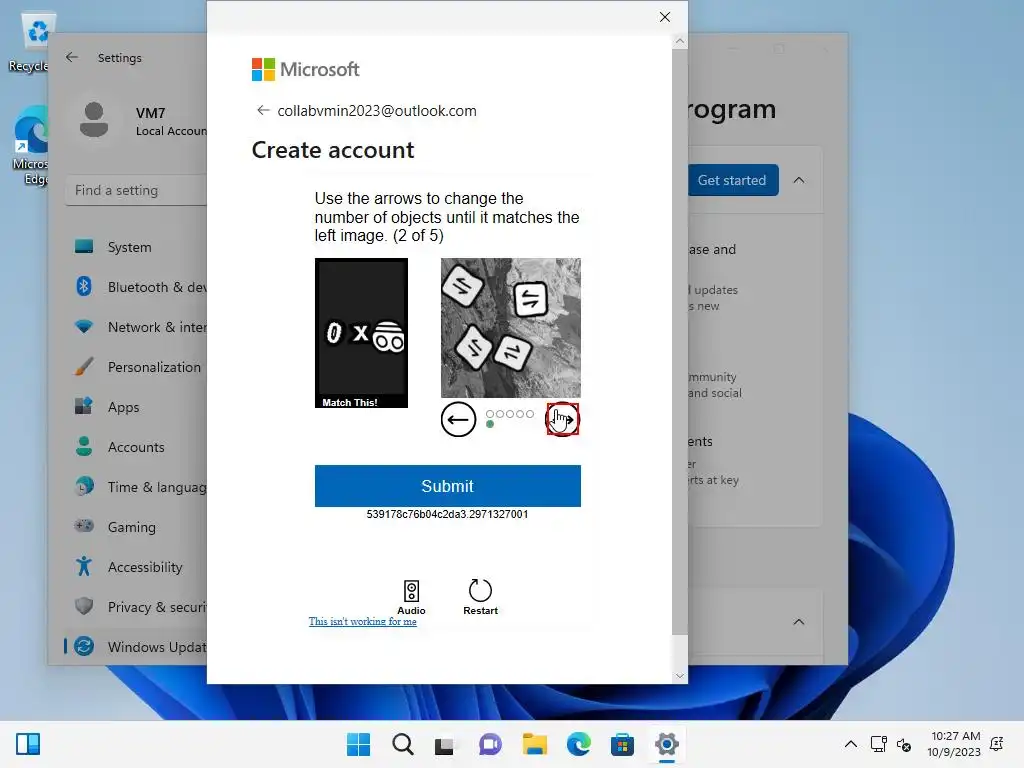Click the Settings gear on taskbar

(x=667, y=744)
